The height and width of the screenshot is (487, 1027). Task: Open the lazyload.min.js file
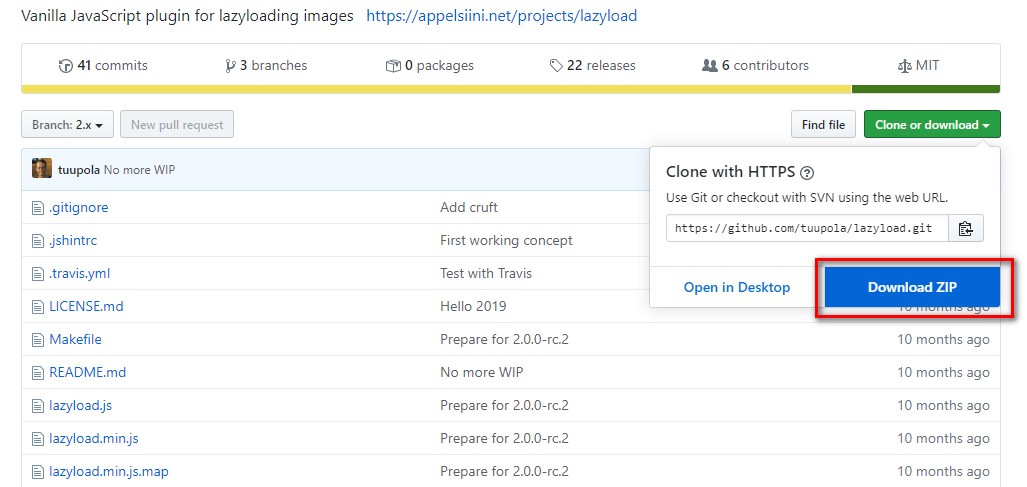[x=94, y=438]
